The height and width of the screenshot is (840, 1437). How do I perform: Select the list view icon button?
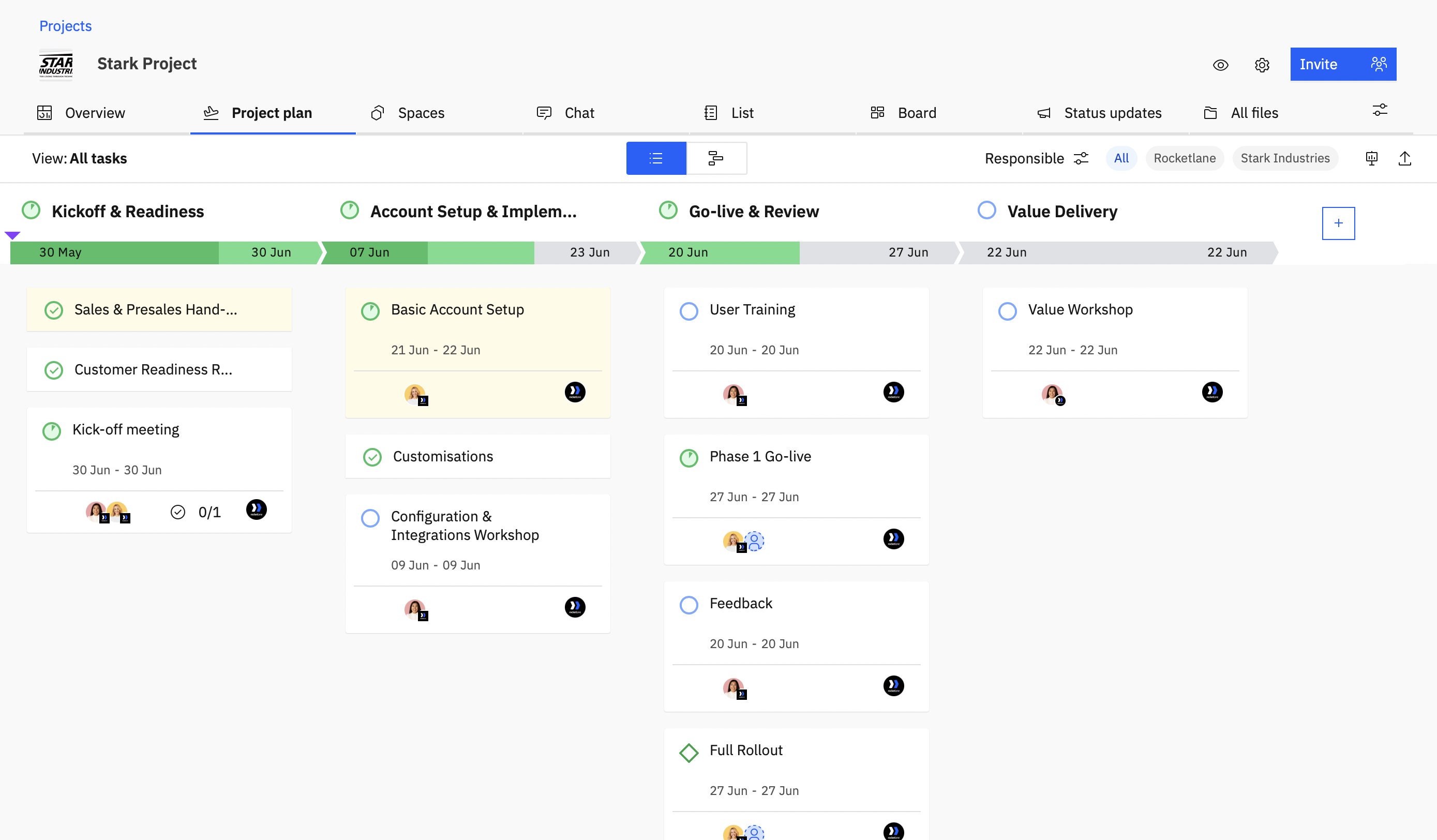(656, 158)
